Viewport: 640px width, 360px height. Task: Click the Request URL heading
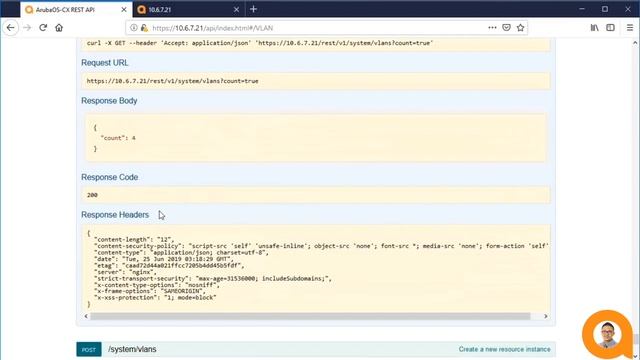tap(104, 63)
